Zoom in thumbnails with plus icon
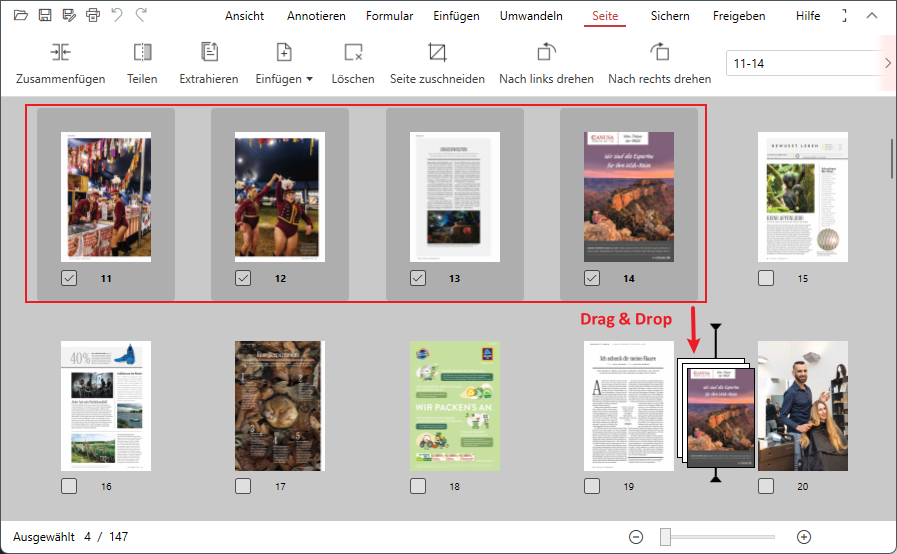This screenshot has height=554, width=897. (x=804, y=537)
